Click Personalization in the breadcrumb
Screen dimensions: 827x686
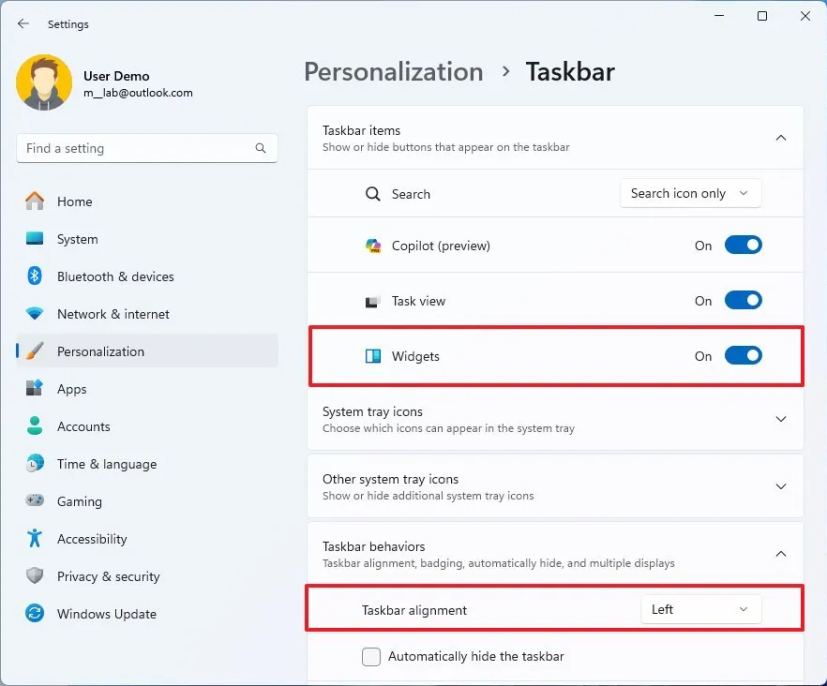pos(393,71)
